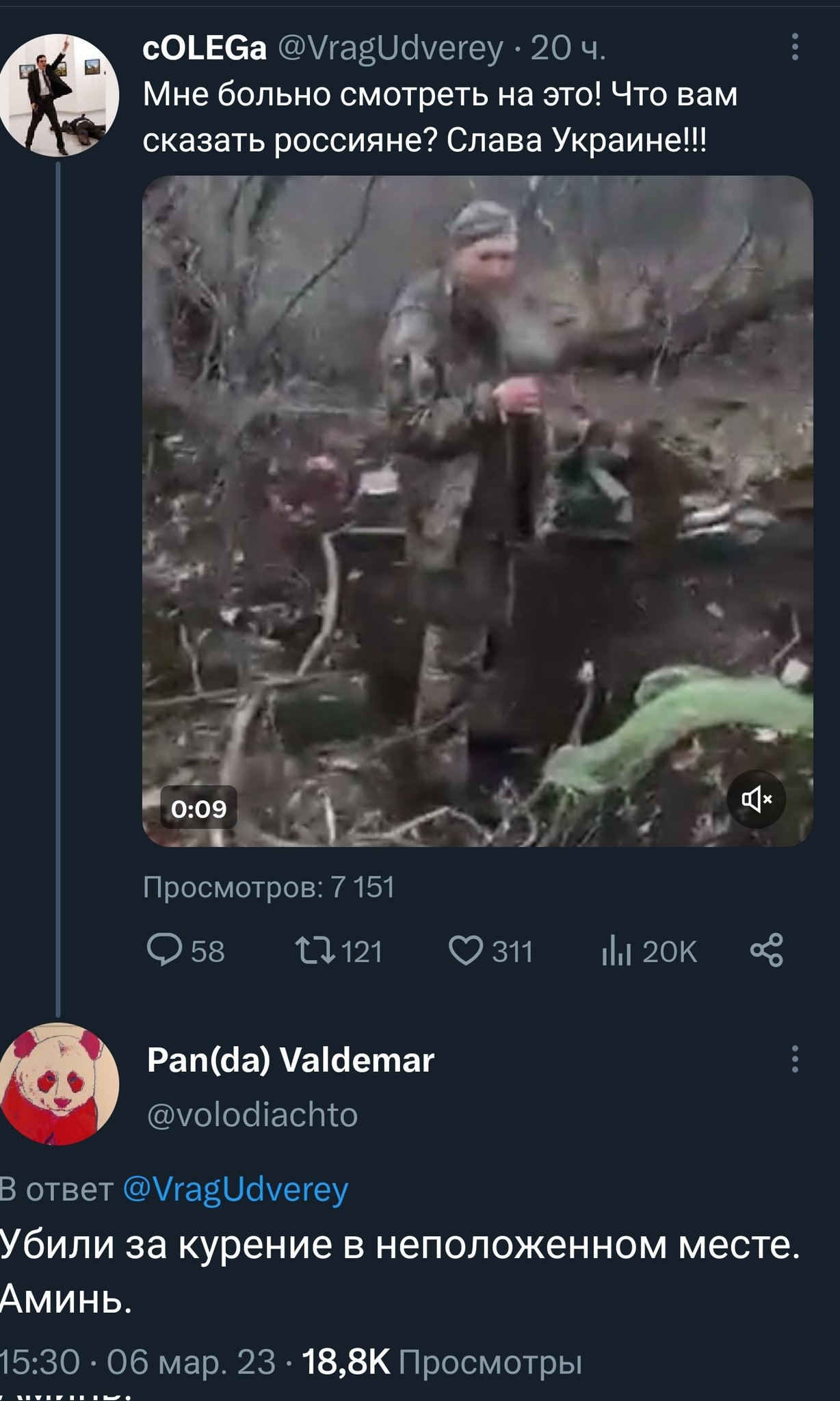Open the @VragUdverey handle in the tweet header
The height and width of the screenshot is (1401, 840).
(391, 49)
